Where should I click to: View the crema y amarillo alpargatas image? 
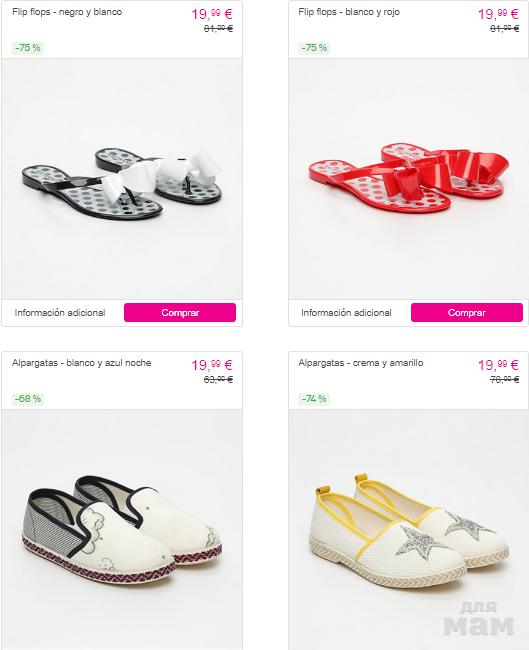tap(408, 530)
